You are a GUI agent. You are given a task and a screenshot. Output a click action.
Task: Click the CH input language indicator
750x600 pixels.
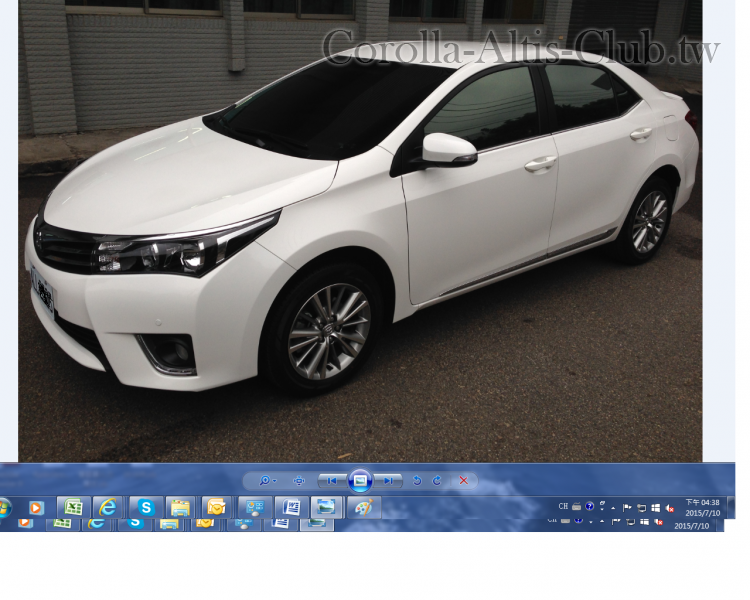[563, 506]
